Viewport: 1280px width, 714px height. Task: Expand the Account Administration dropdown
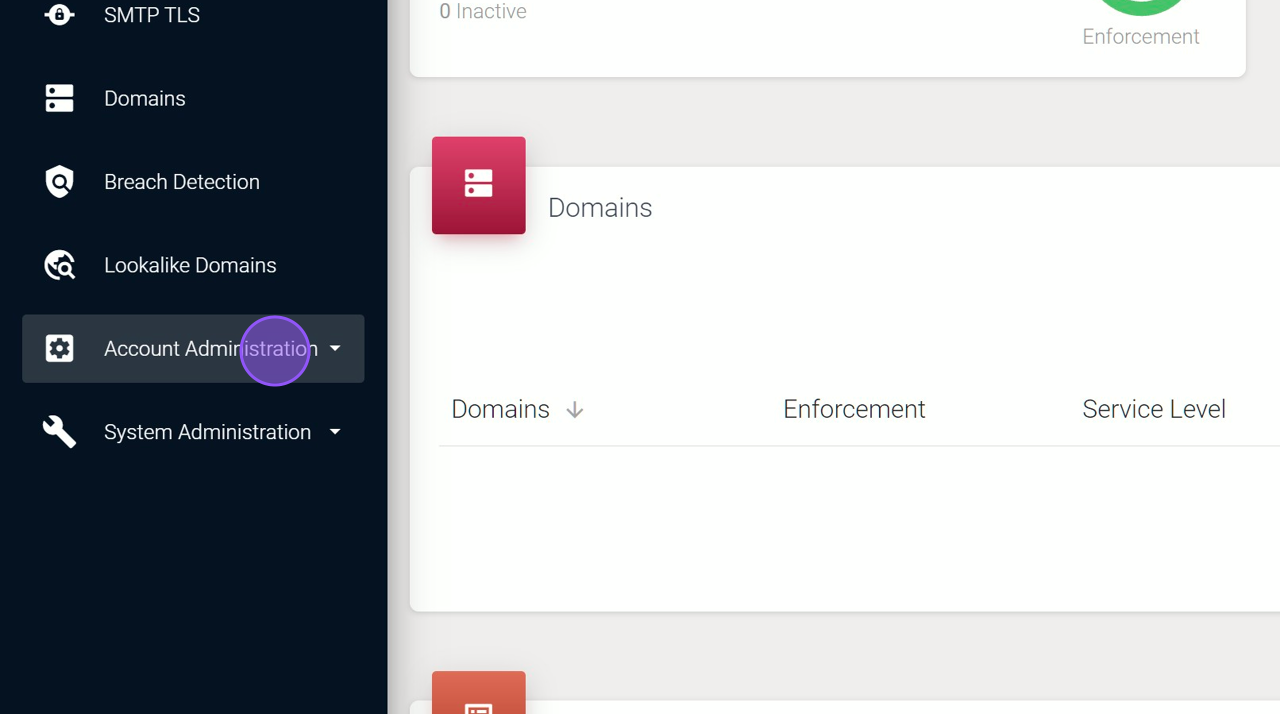tap(335, 348)
